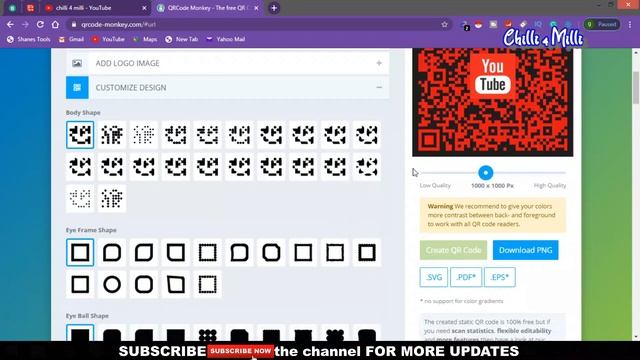The width and height of the screenshot is (640, 360).
Task: Click the High Quality end of slider
Action: [550, 185]
